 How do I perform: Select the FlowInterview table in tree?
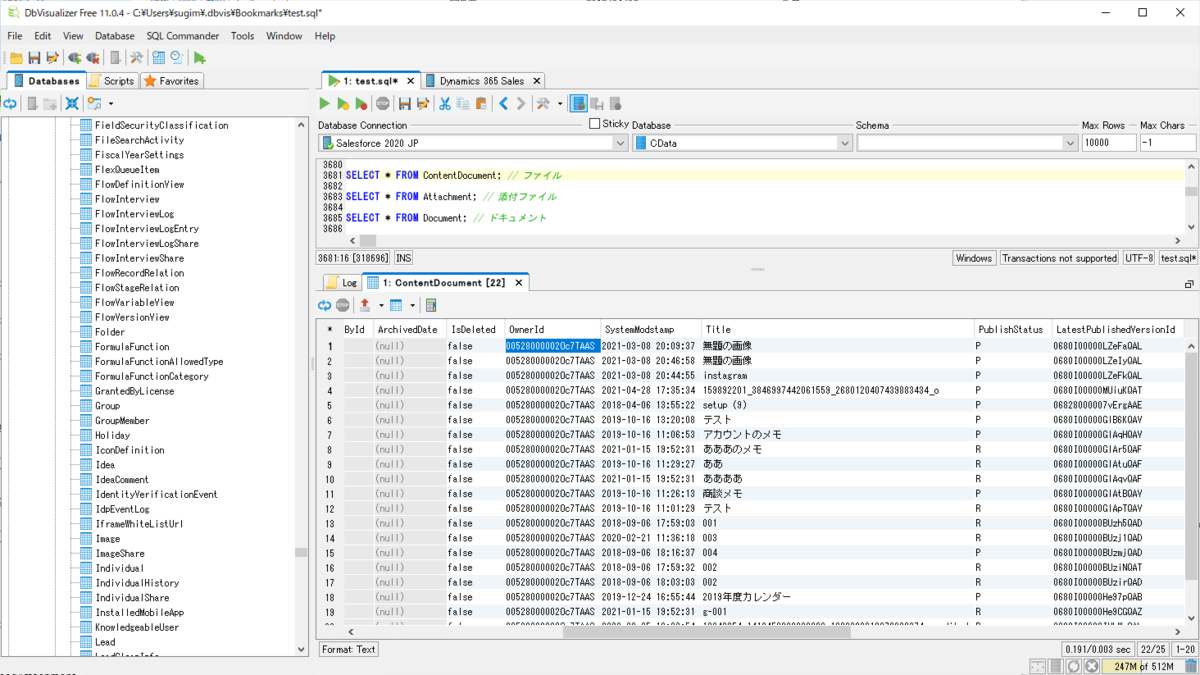point(127,199)
